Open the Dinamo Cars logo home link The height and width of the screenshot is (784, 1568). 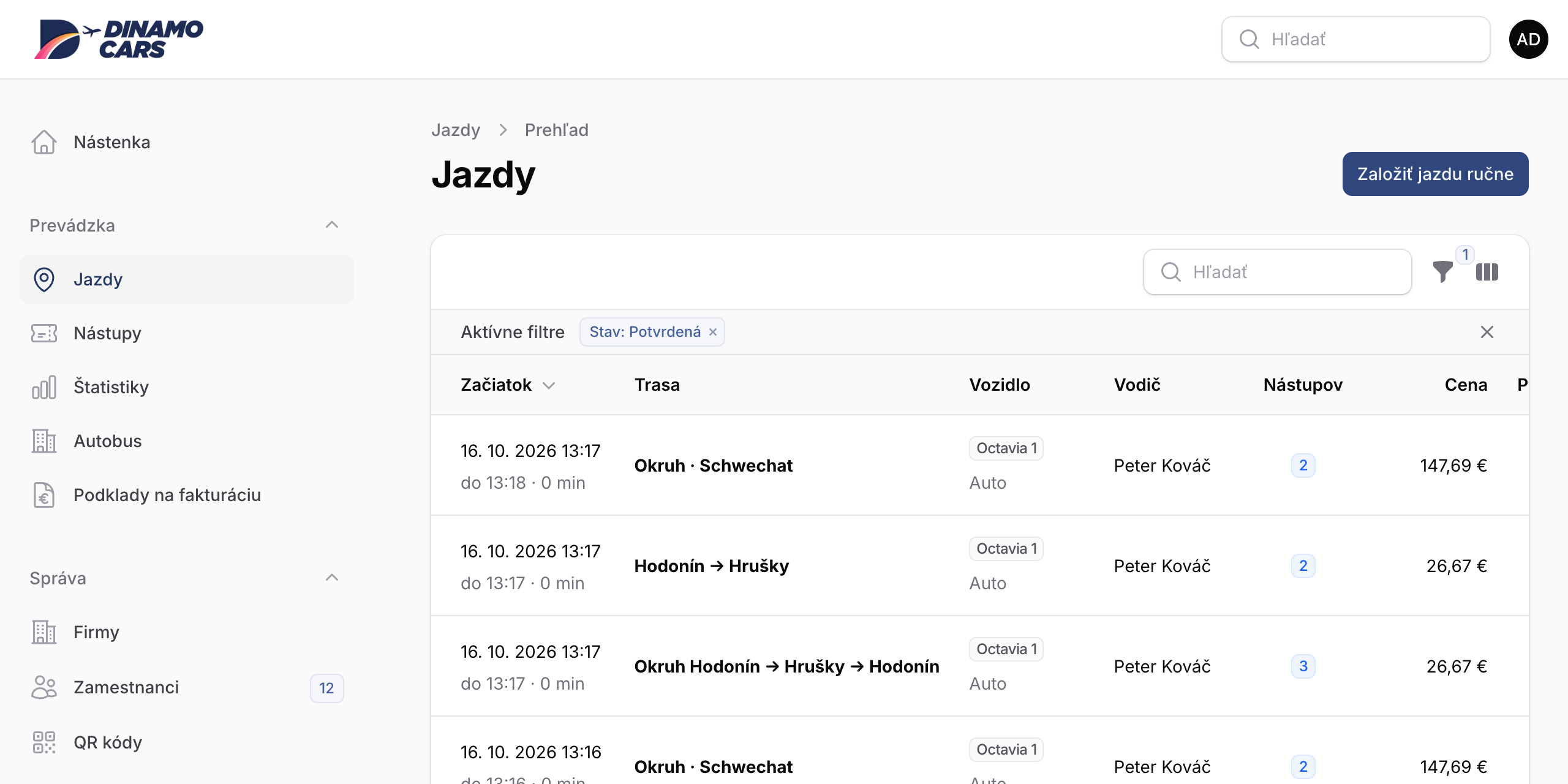pos(119,39)
